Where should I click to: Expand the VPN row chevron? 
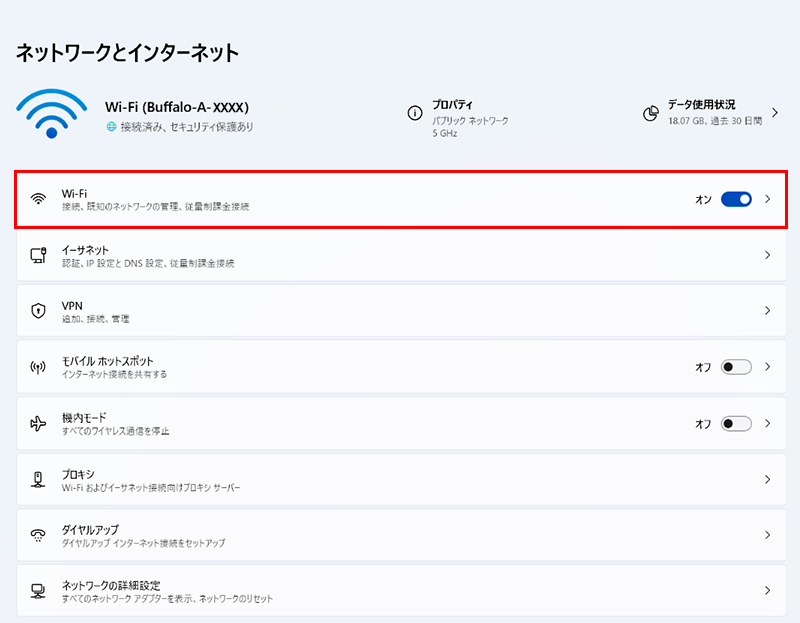click(768, 311)
